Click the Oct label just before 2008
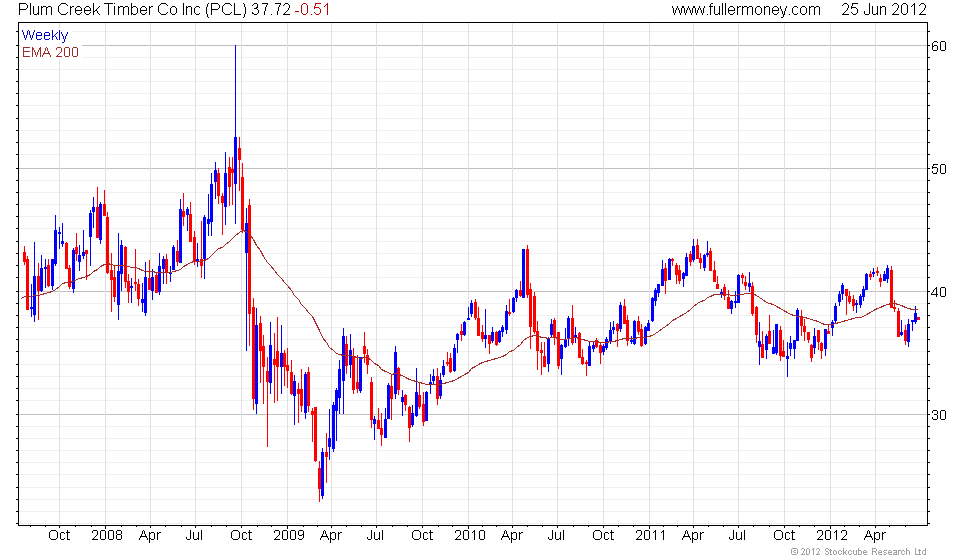The image size is (980, 560). pos(59,535)
